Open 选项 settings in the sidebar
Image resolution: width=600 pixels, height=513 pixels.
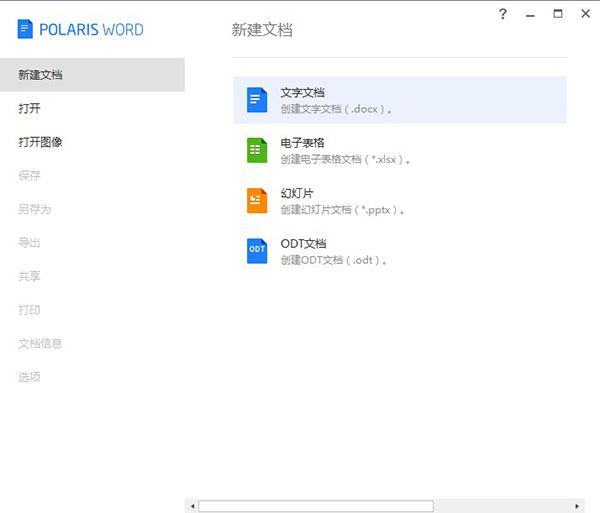point(29,377)
